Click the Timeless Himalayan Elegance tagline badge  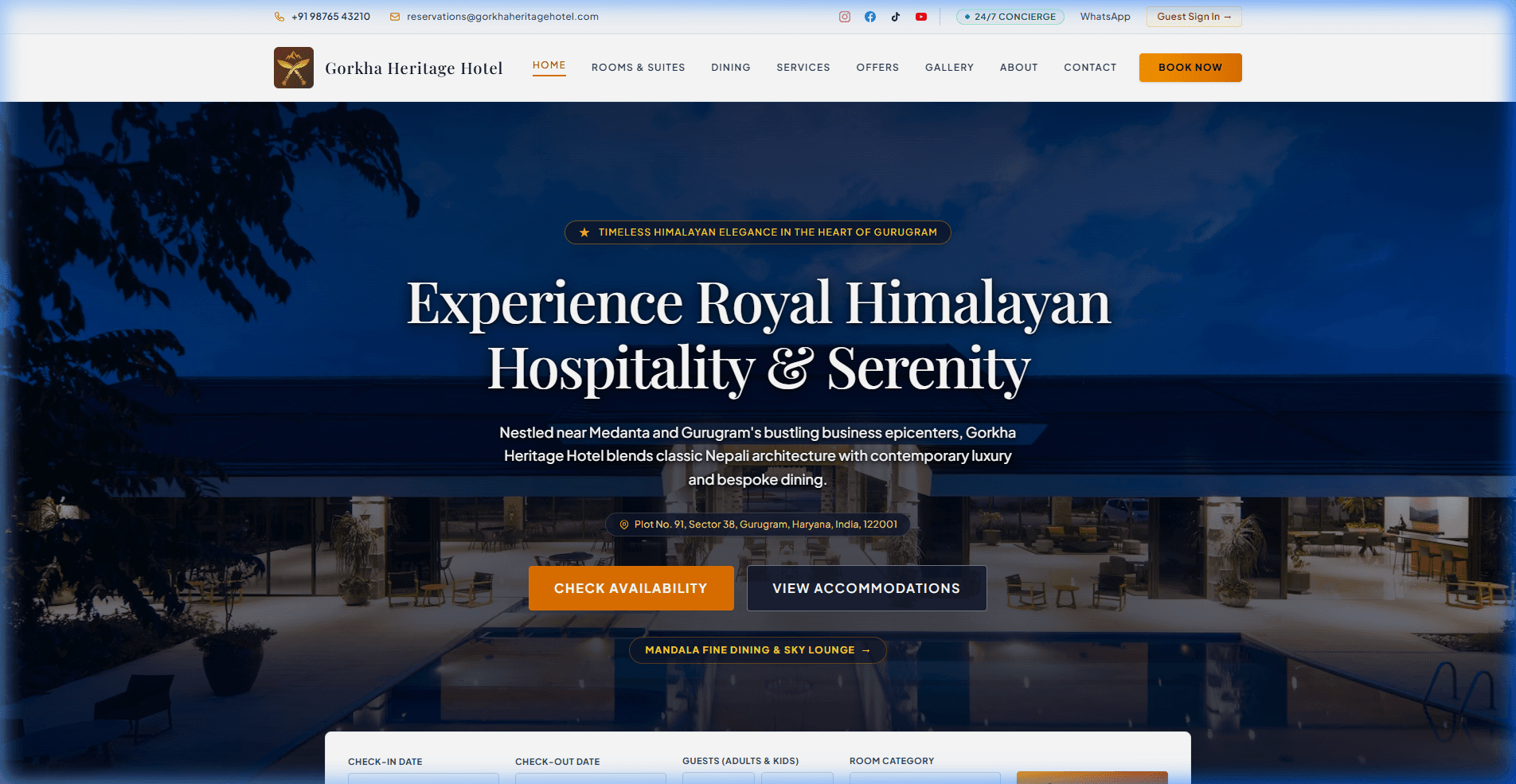pyautogui.click(x=757, y=232)
